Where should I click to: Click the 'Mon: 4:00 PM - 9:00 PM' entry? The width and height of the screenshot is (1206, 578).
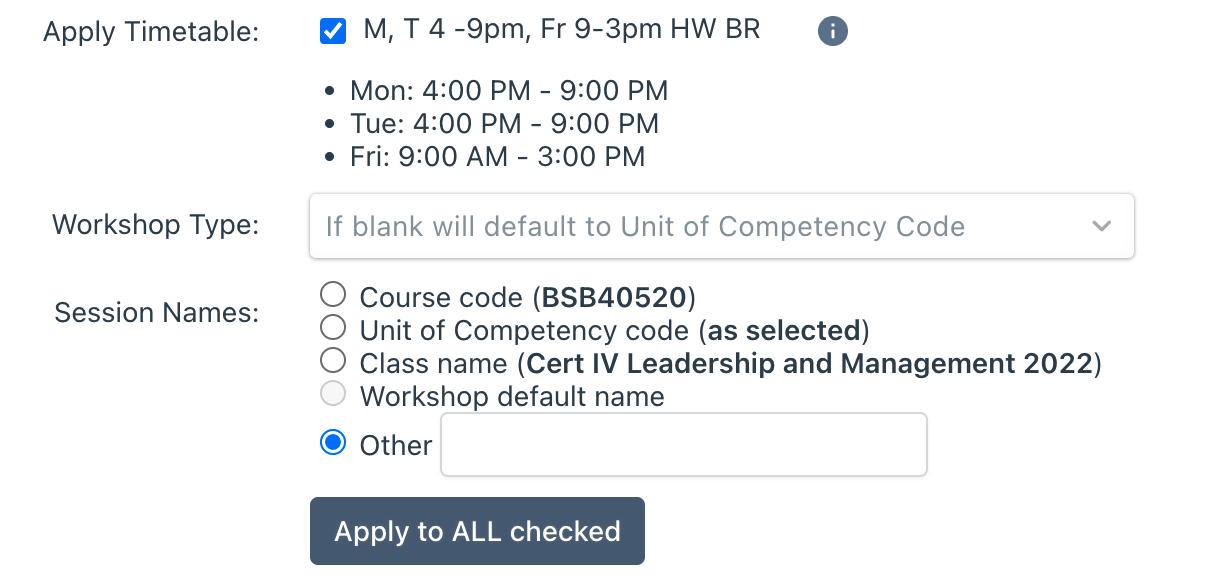[508, 91]
